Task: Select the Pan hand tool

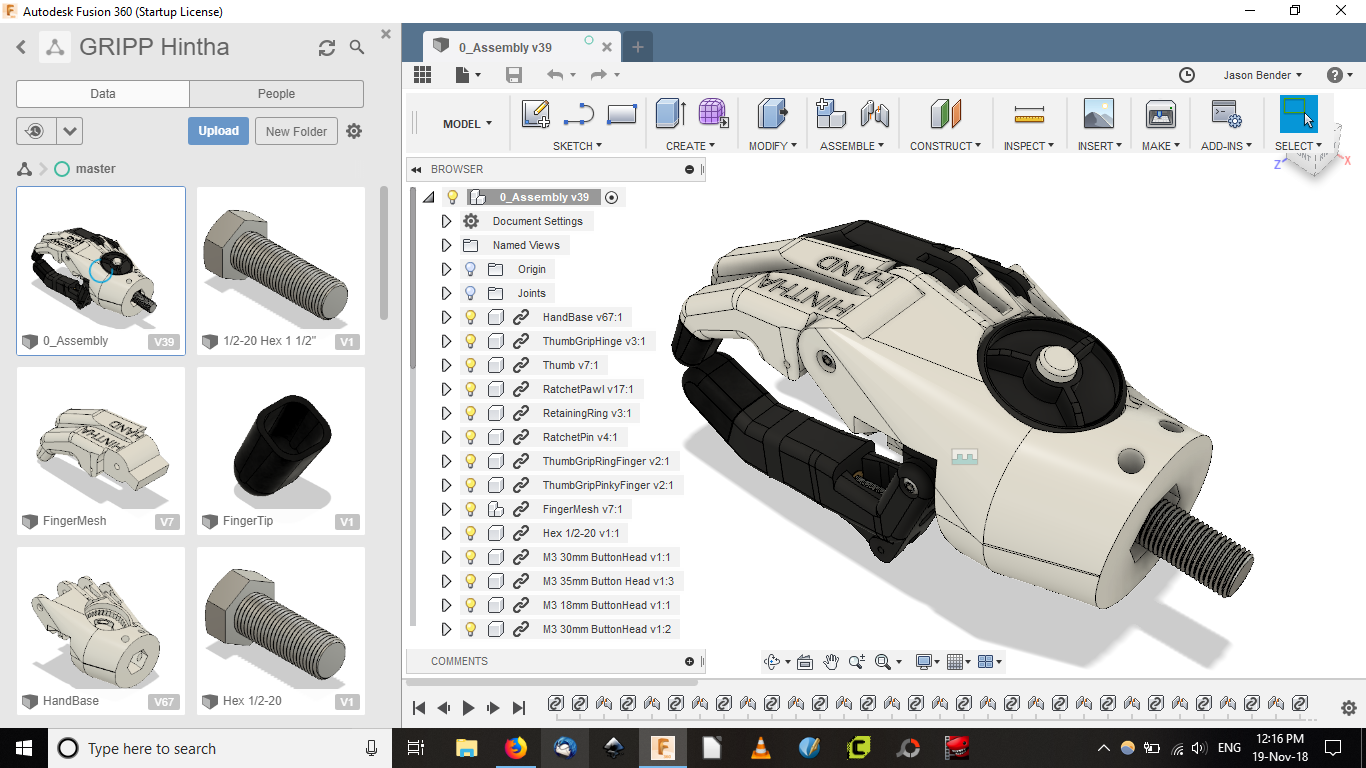Action: point(831,662)
